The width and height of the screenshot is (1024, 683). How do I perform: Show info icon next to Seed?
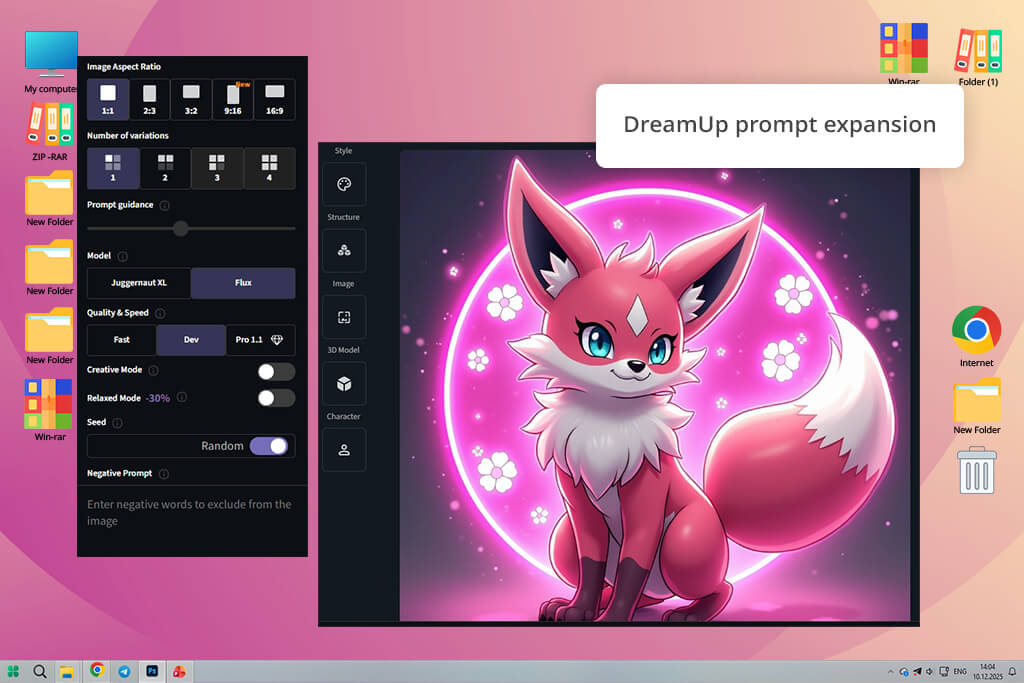(118, 422)
